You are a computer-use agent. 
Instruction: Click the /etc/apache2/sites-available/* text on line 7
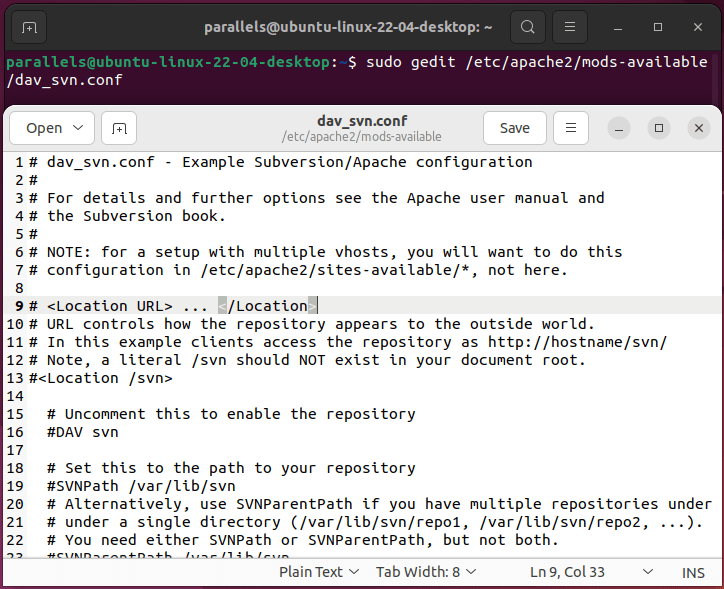click(338, 270)
